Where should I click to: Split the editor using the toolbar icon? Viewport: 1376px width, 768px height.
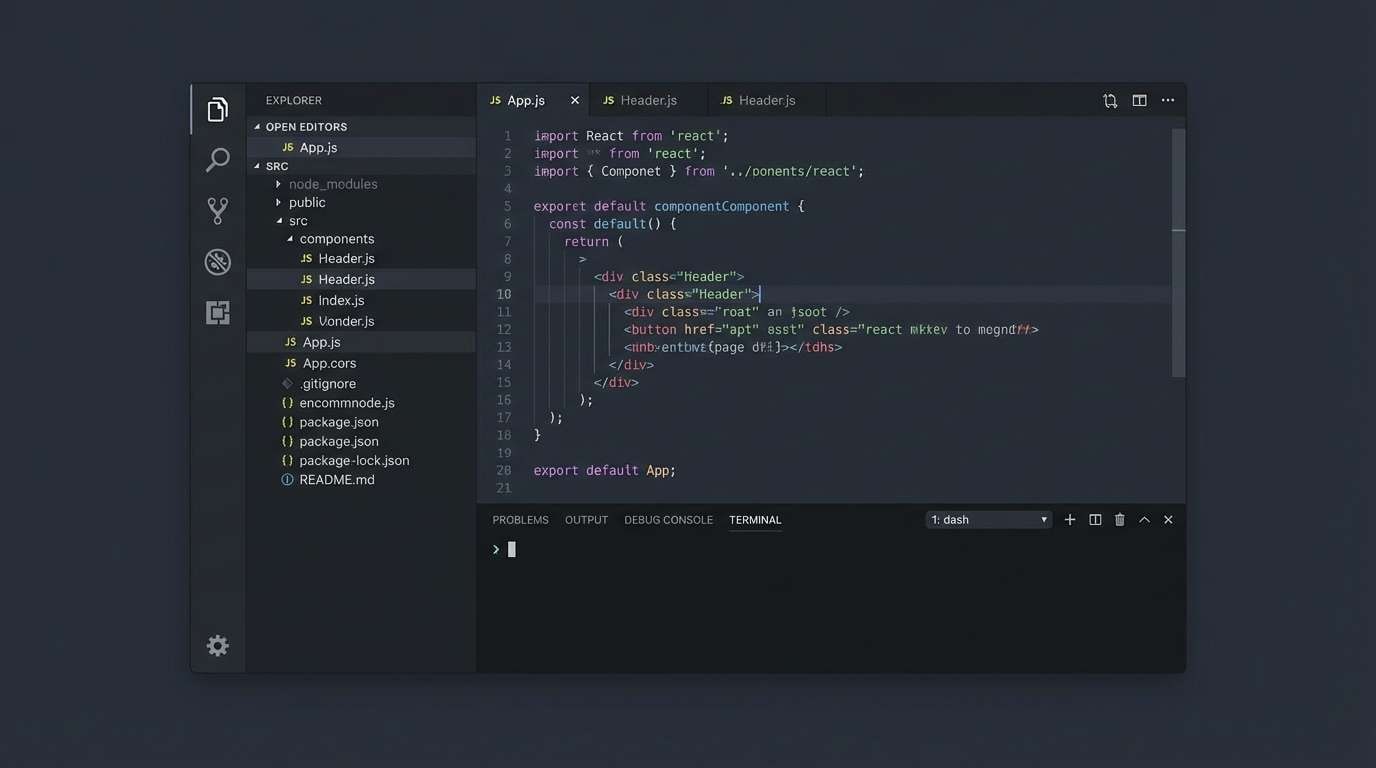[1139, 100]
